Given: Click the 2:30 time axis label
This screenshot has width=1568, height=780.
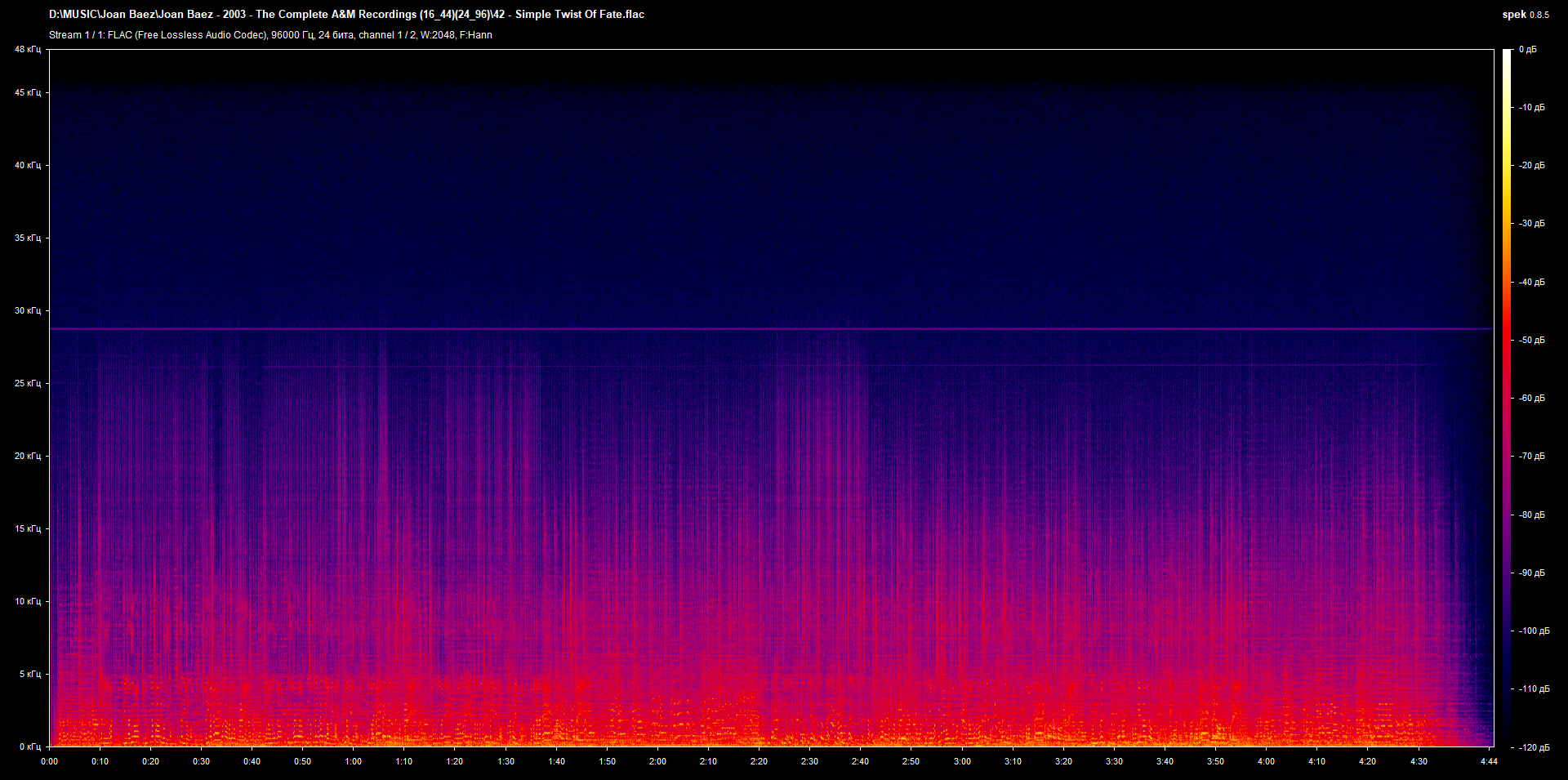Looking at the screenshot, I should tap(810, 762).
